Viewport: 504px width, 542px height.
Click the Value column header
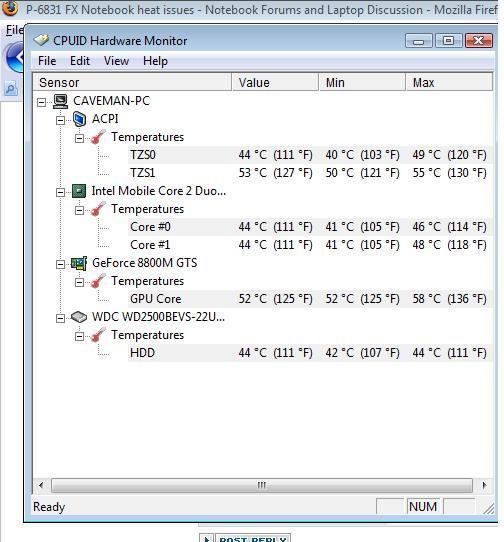276,82
